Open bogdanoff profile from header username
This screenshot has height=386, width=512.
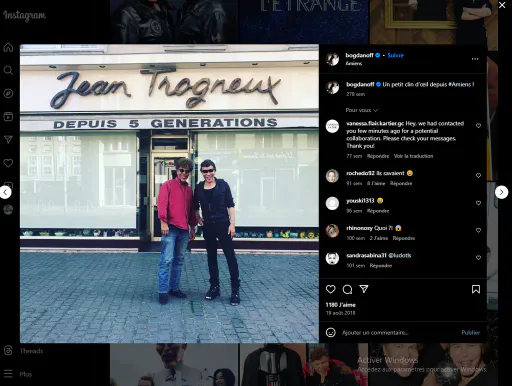359,55
